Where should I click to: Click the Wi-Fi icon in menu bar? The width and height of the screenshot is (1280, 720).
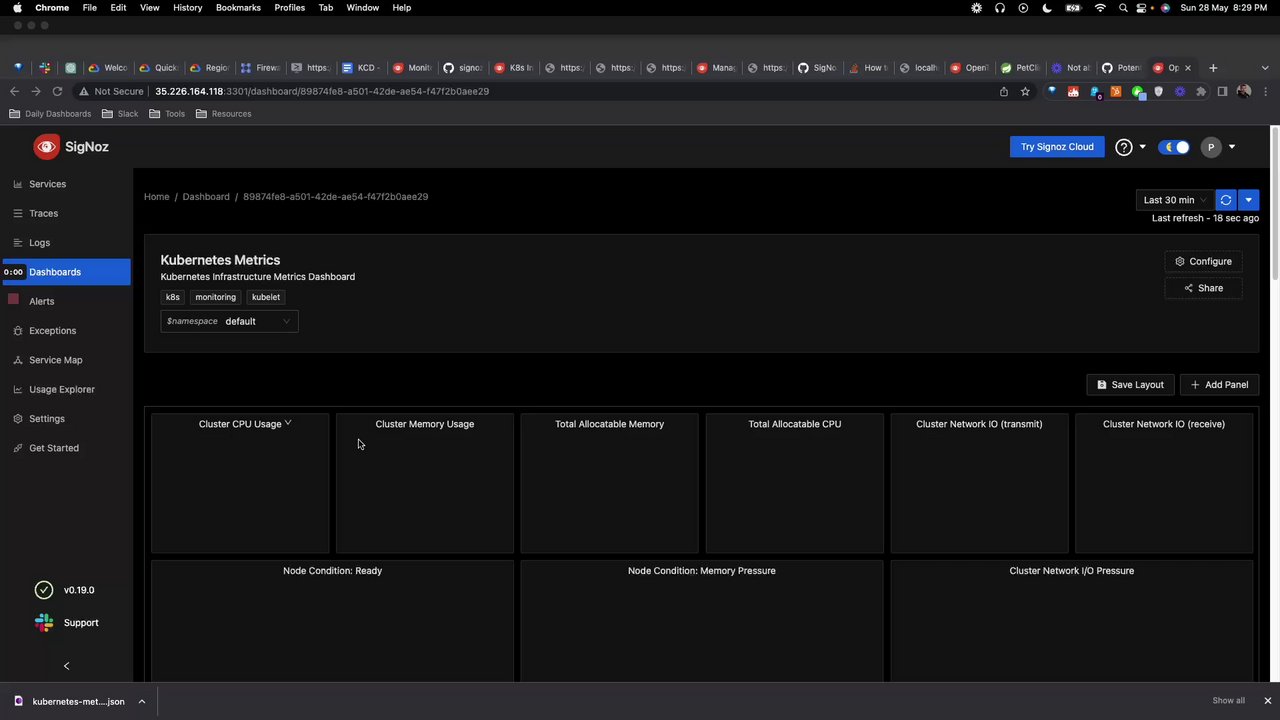(1100, 8)
